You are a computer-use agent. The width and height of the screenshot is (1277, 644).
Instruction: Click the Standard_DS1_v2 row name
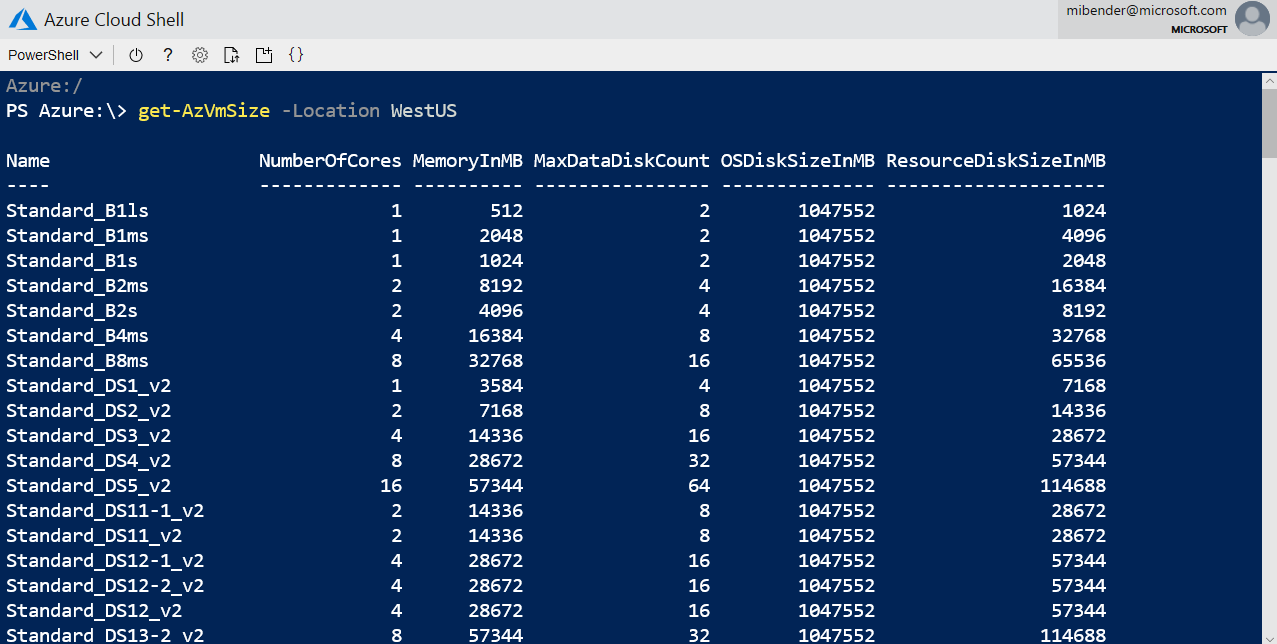tap(88, 386)
